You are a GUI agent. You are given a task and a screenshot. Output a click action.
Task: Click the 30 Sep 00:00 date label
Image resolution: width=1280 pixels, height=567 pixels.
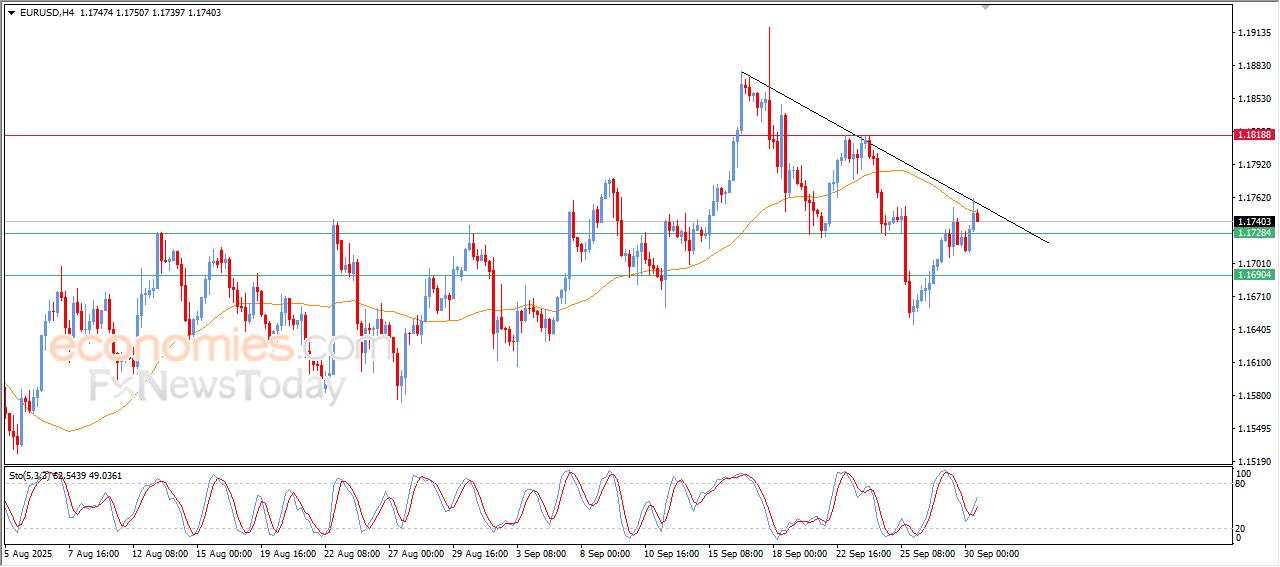pos(992,553)
